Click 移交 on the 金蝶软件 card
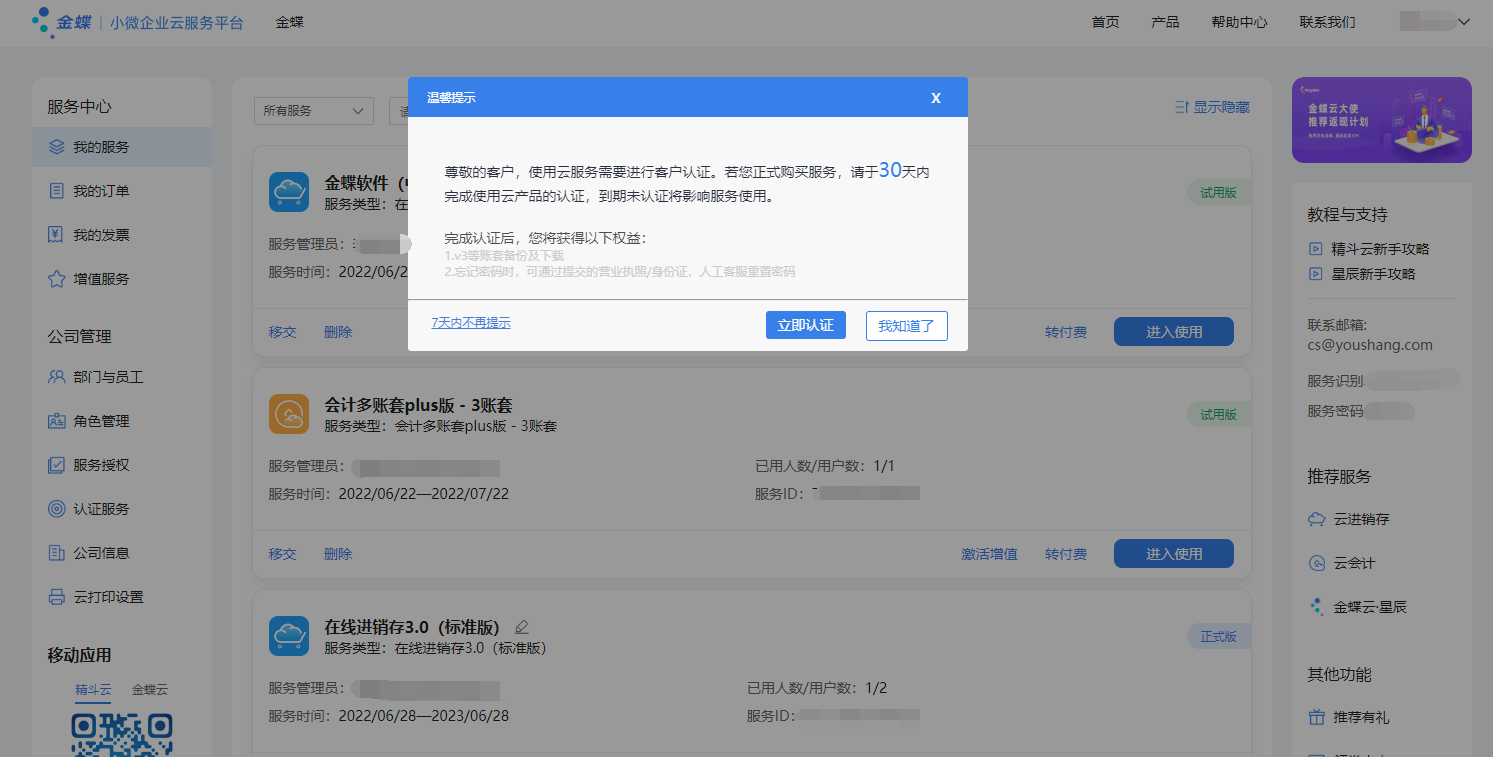Screen dimensions: 1493x757 click(283, 332)
